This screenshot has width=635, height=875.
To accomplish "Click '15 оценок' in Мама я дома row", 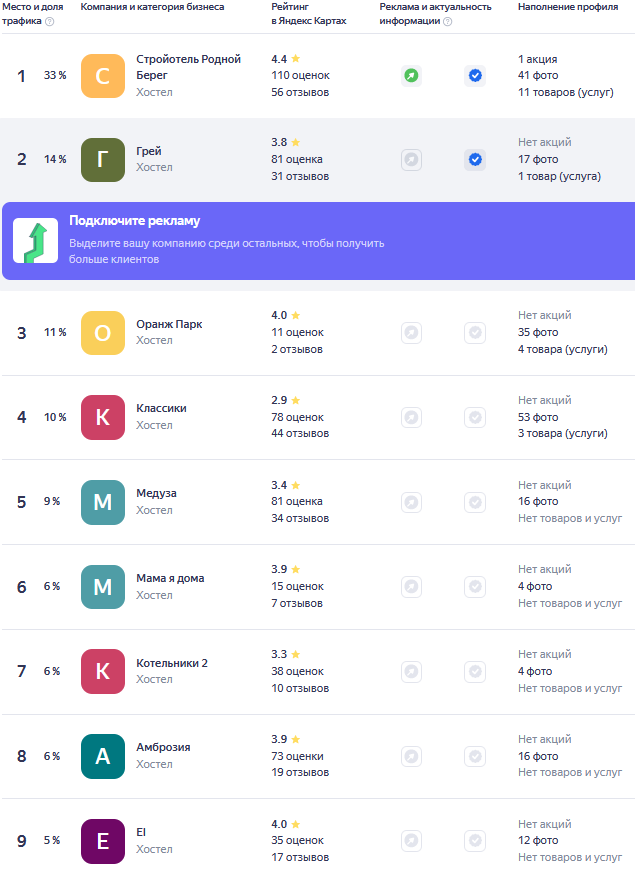I will (297, 586).
